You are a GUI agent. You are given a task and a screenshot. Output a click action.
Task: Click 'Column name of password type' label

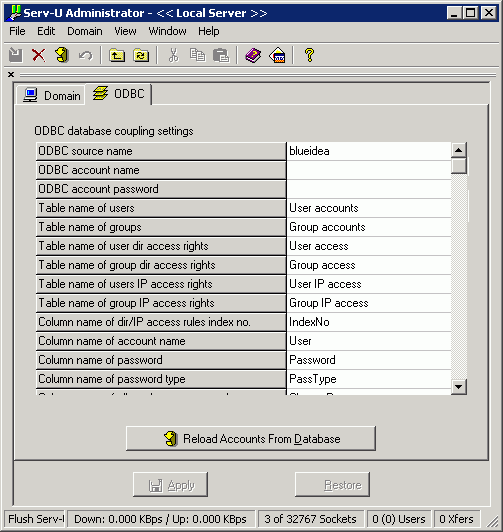[x=161, y=379]
